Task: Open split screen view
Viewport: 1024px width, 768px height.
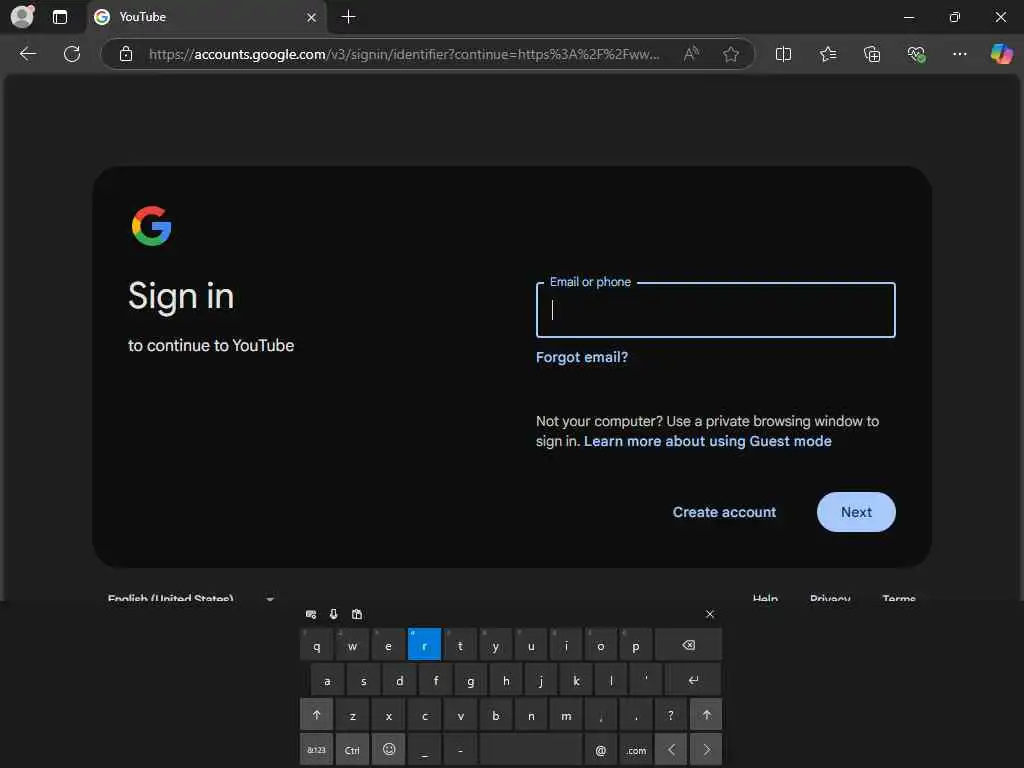Action: click(783, 54)
